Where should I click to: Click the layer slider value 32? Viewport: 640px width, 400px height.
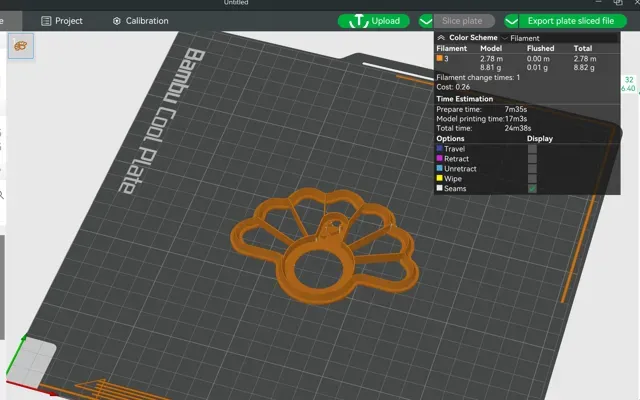[629, 80]
